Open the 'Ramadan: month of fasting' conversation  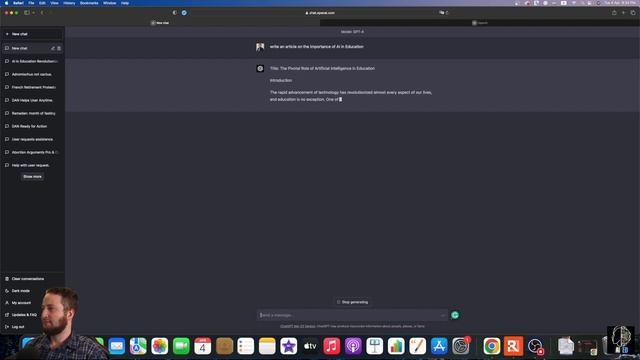(x=33, y=113)
